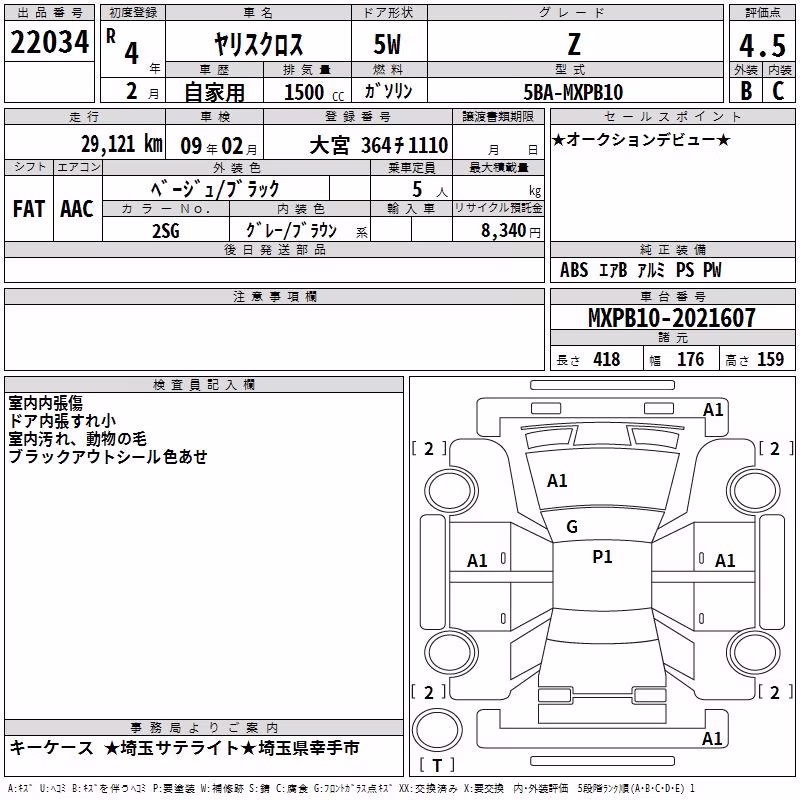Click the セールスポイント header
The height and width of the screenshot is (800, 800).
[x=672, y=117]
